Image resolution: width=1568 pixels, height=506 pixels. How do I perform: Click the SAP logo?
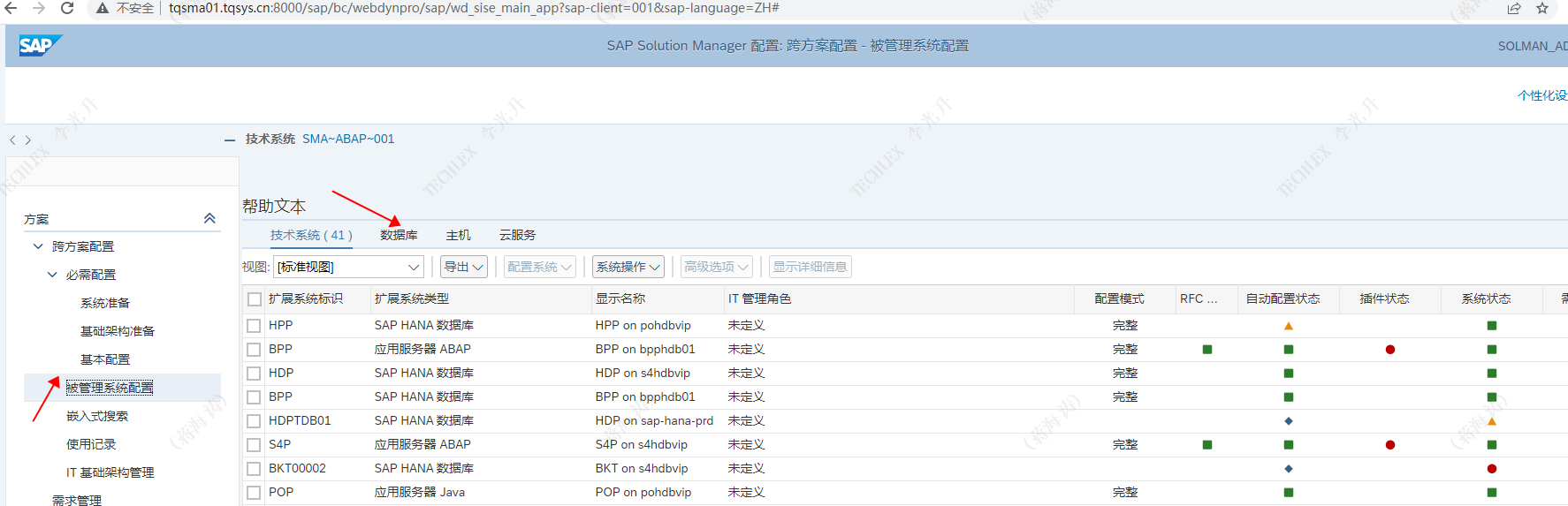click(x=40, y=45)
